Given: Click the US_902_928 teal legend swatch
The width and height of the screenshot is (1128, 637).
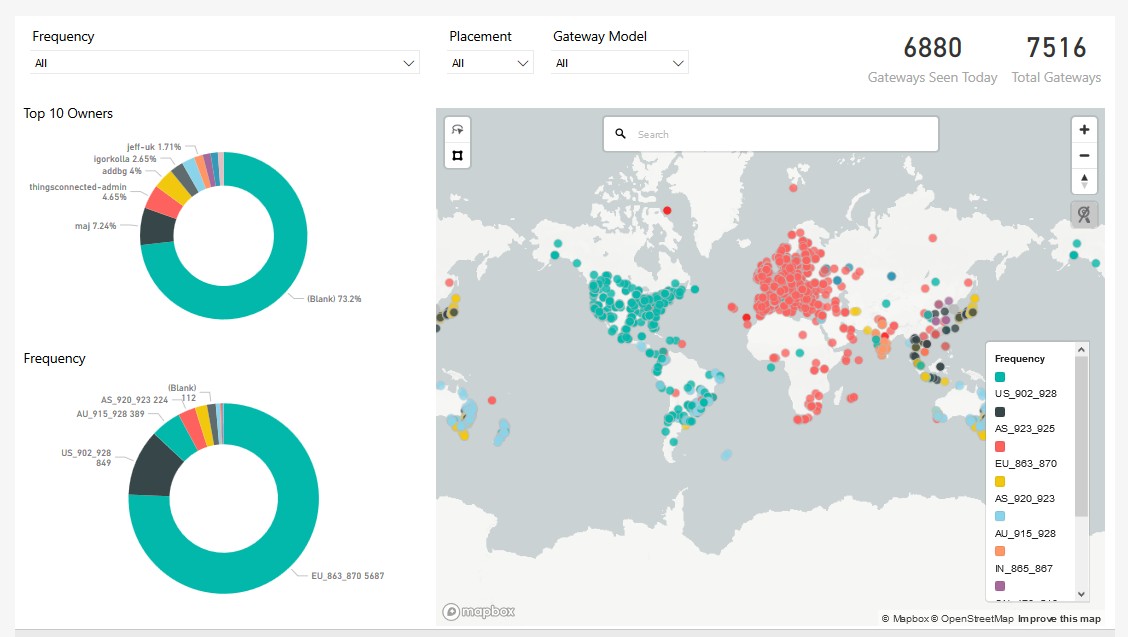Looking at the screenshot, I should point(1000,376).
